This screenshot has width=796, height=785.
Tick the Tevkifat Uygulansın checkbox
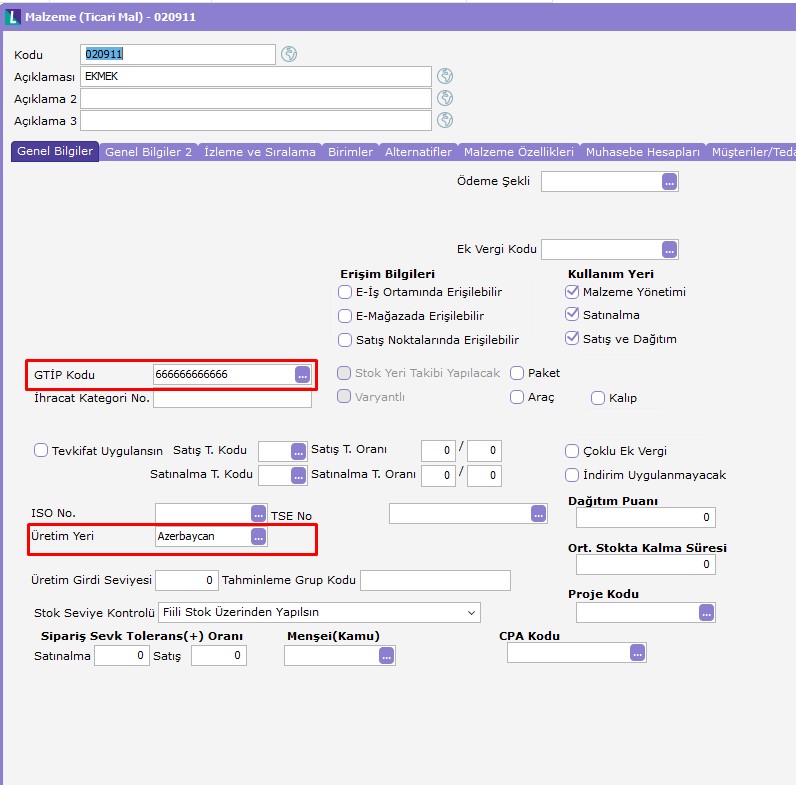pyautogui.click(x=41, y=450)
